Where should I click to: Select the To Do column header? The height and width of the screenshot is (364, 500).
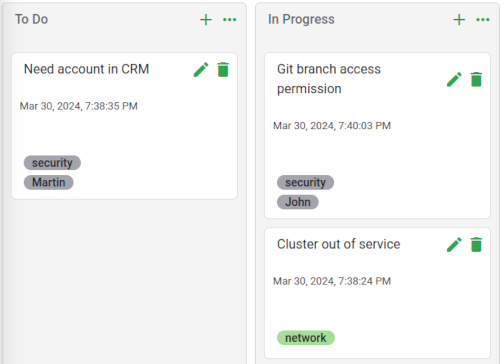tap(32, 19)
